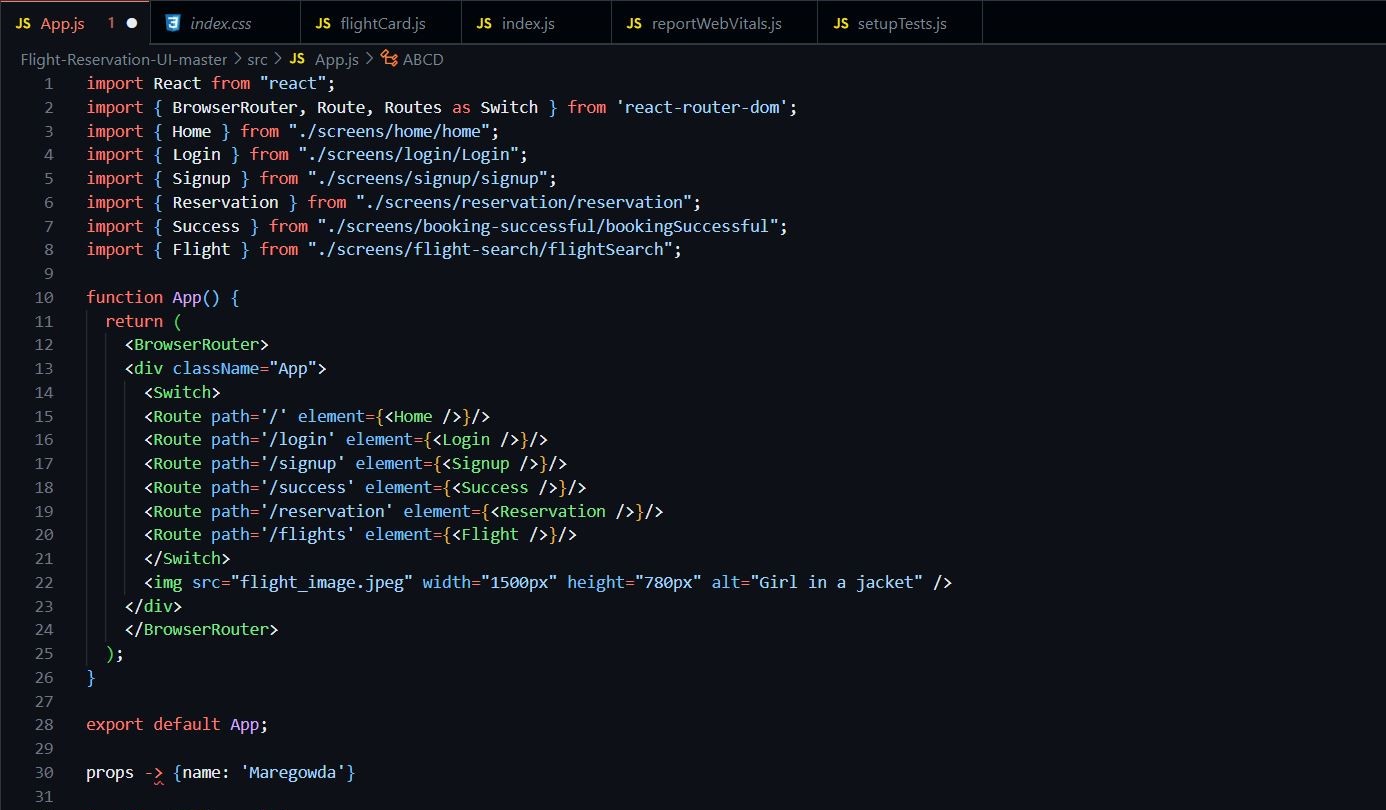Click the unsaved-changes dot on App.js tab

coord(132,23)
